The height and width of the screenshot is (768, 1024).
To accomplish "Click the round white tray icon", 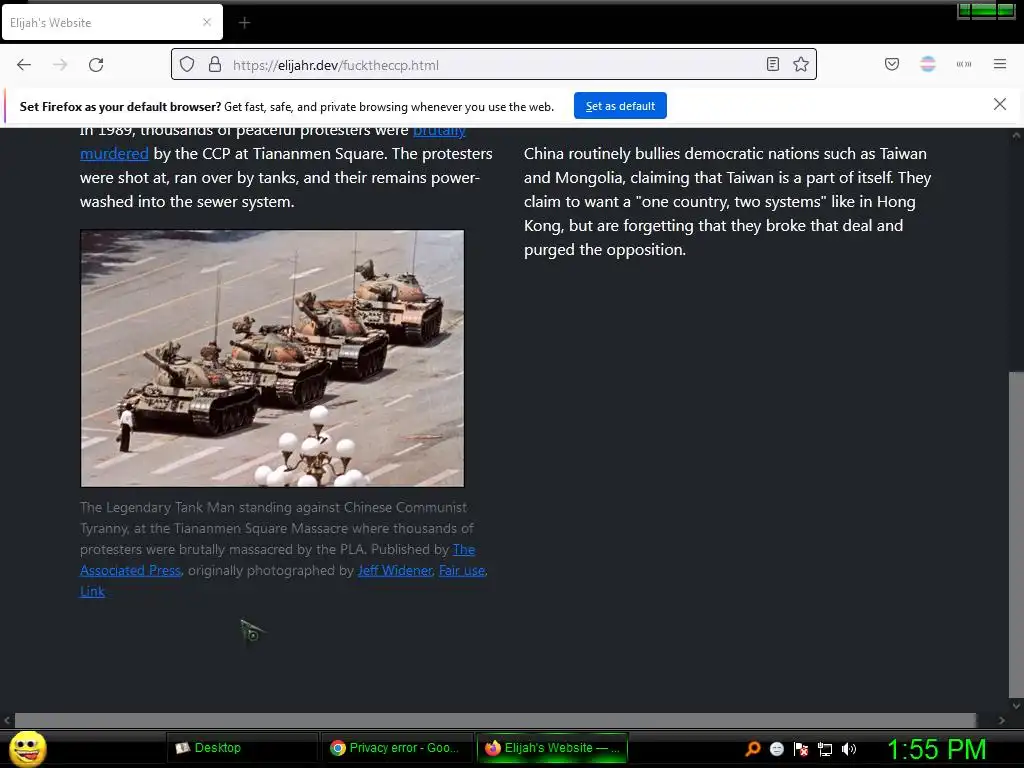I will pos(776,749).
